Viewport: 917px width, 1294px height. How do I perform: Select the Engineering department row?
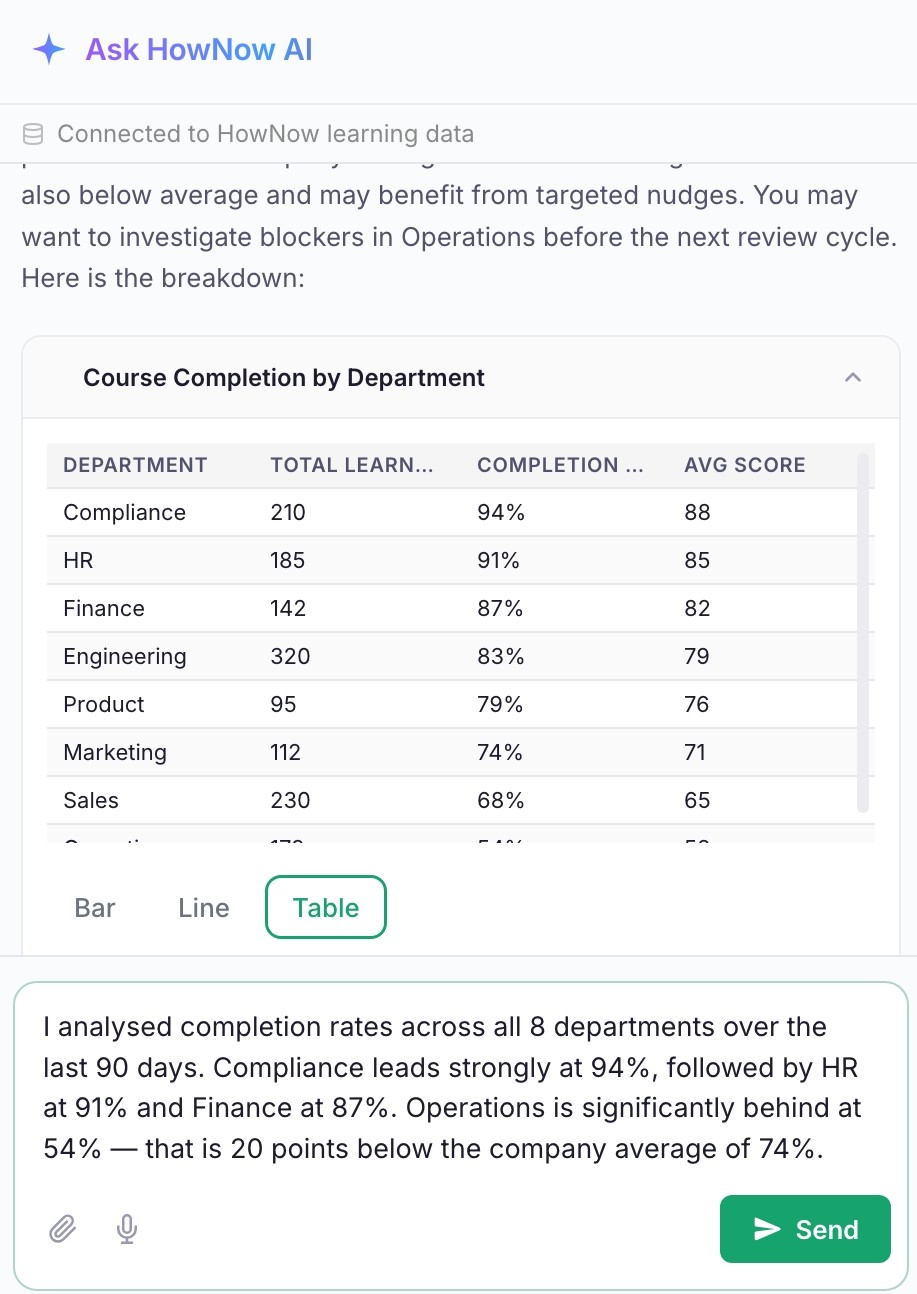[460, 657]
